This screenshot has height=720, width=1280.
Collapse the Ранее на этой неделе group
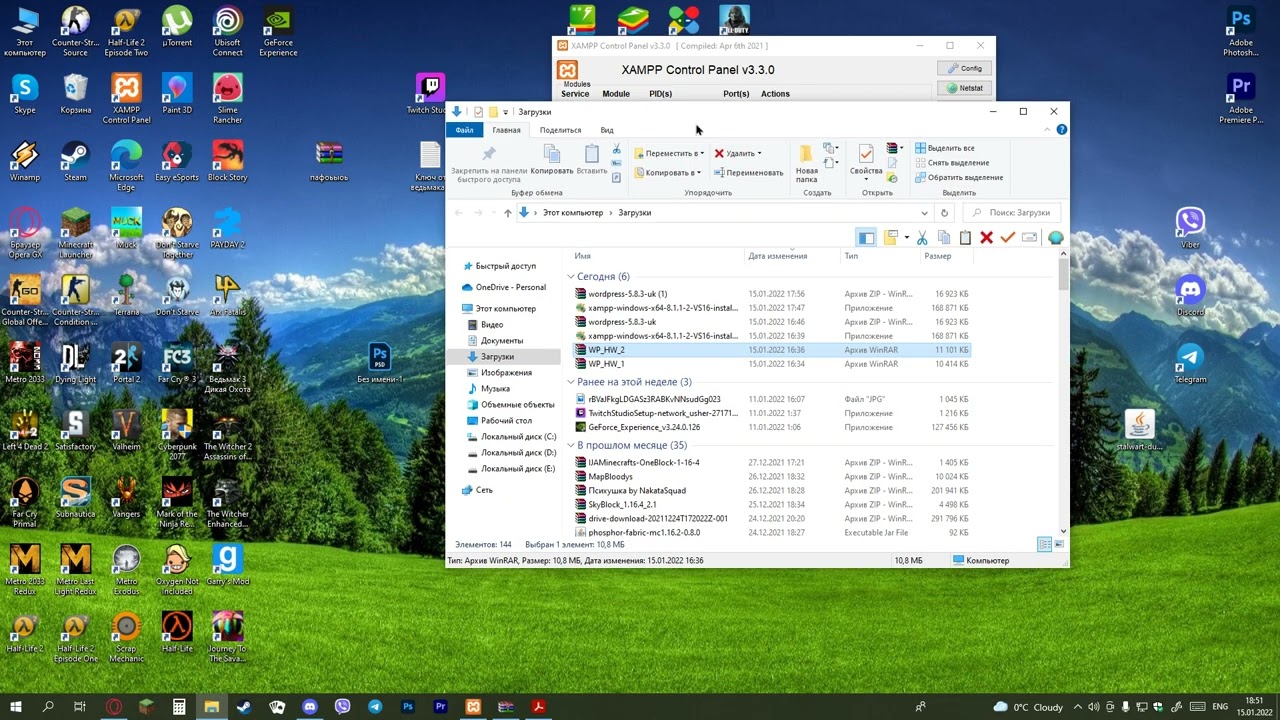(571, 382)
